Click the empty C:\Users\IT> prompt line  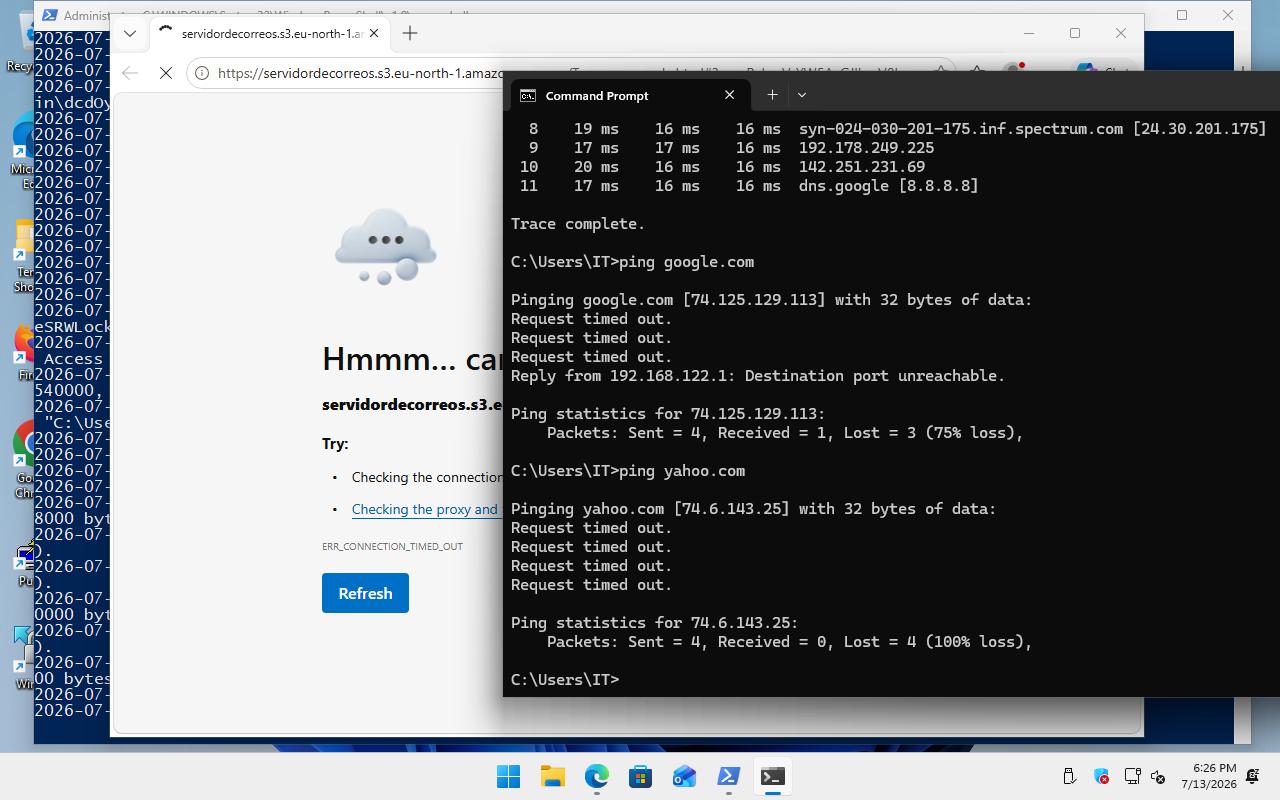[565, 680]
